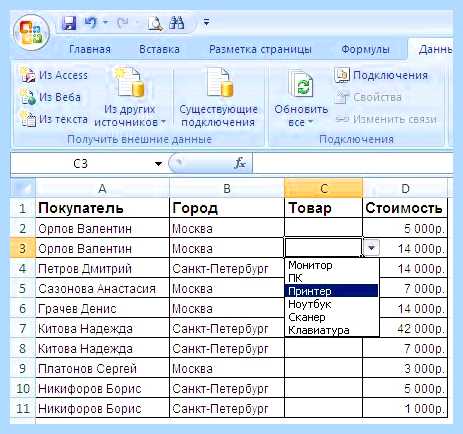Import data with Из текста
The height and width of the screenshot is (434, 463).
(54, 119)
